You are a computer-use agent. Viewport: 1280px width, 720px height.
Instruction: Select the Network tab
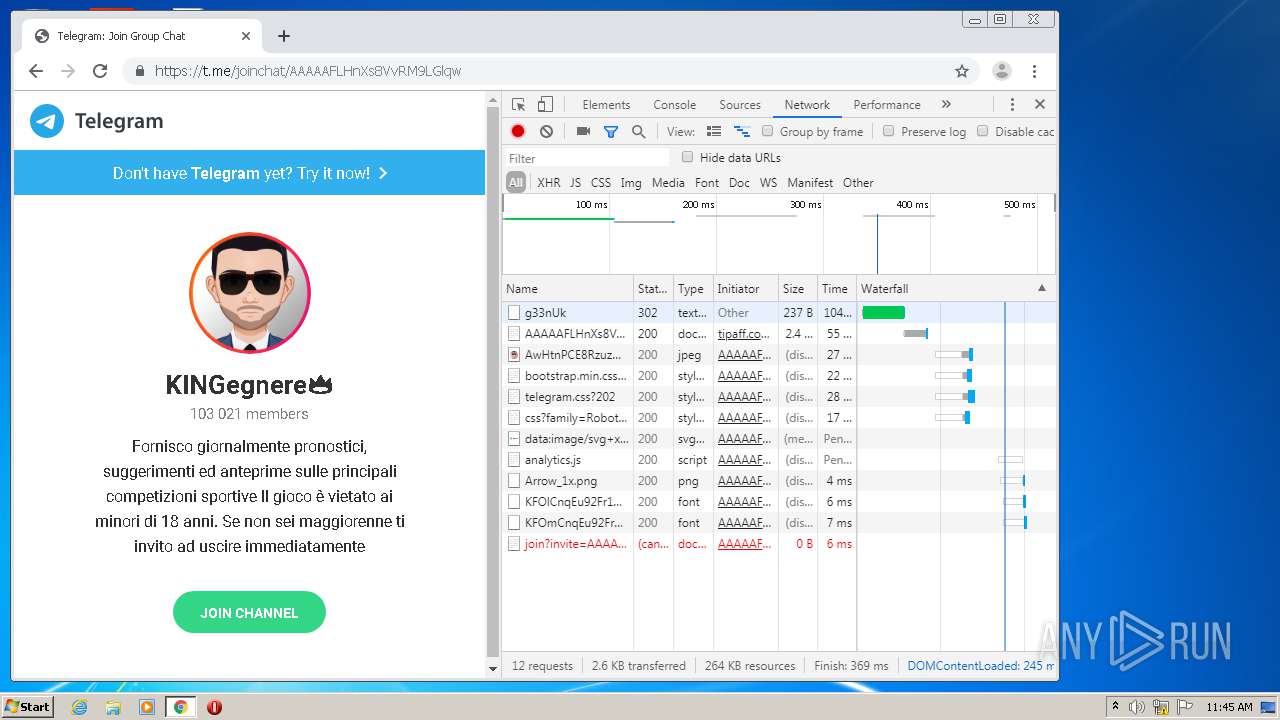click(807, 104)
